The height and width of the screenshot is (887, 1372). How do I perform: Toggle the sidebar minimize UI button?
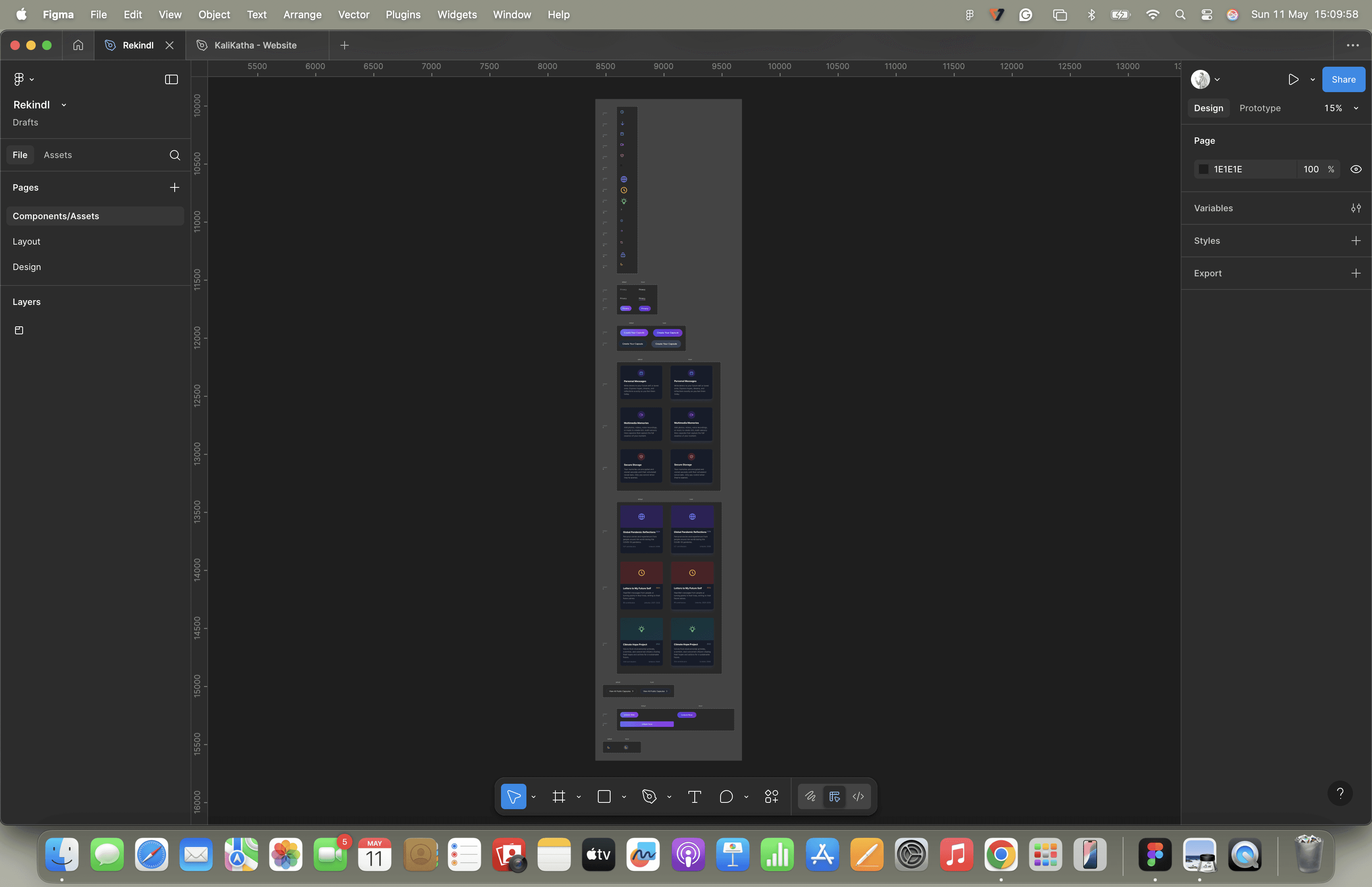(x=171, y=79)
